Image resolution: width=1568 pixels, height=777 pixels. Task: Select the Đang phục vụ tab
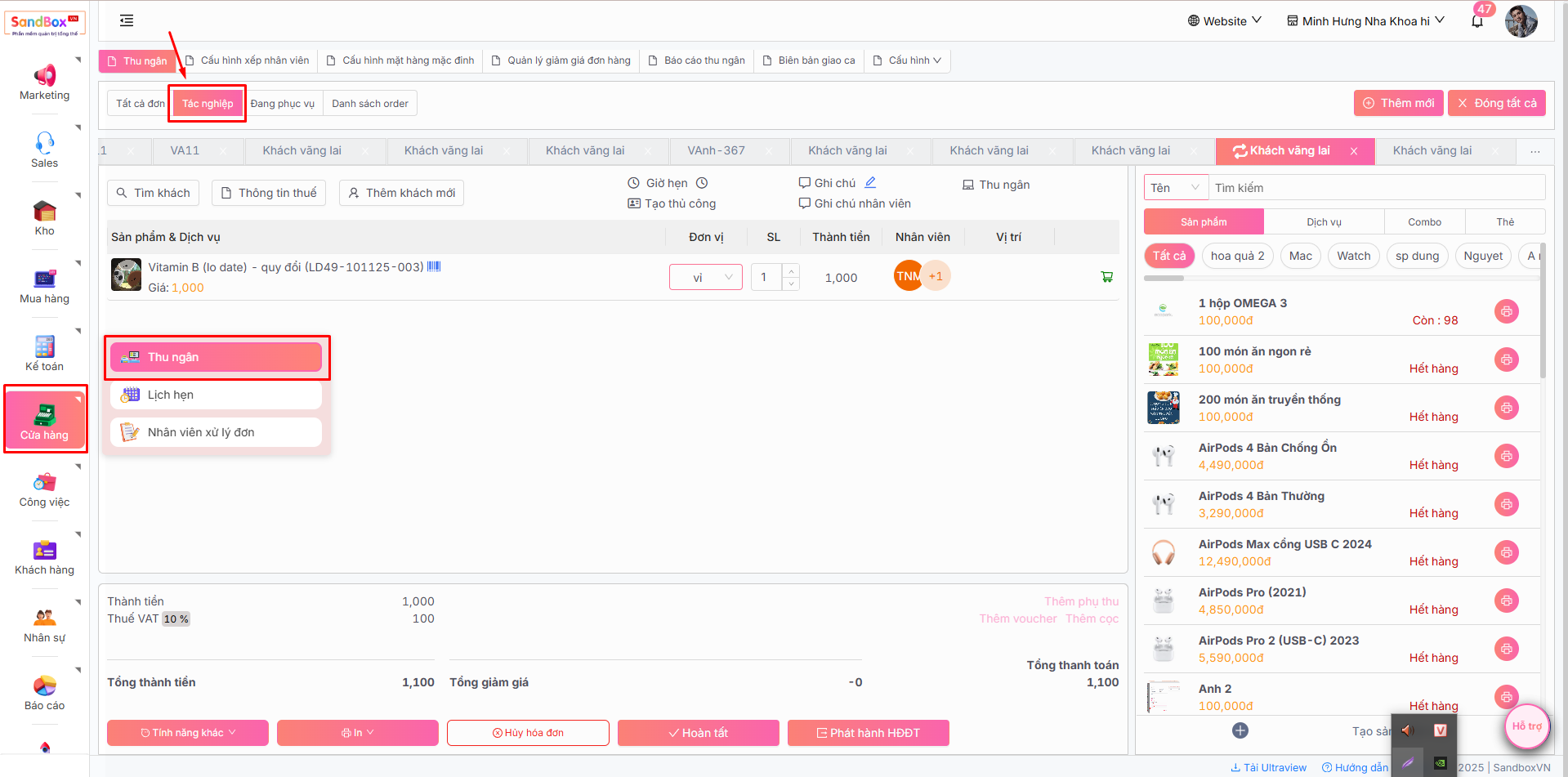pyautogui.click(x=282, y=104)
